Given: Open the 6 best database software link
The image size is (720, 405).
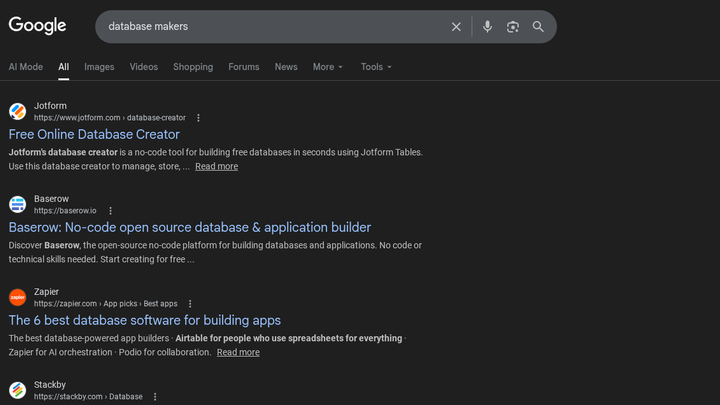Looking at the screenshot, I should (x=145, y=320).
